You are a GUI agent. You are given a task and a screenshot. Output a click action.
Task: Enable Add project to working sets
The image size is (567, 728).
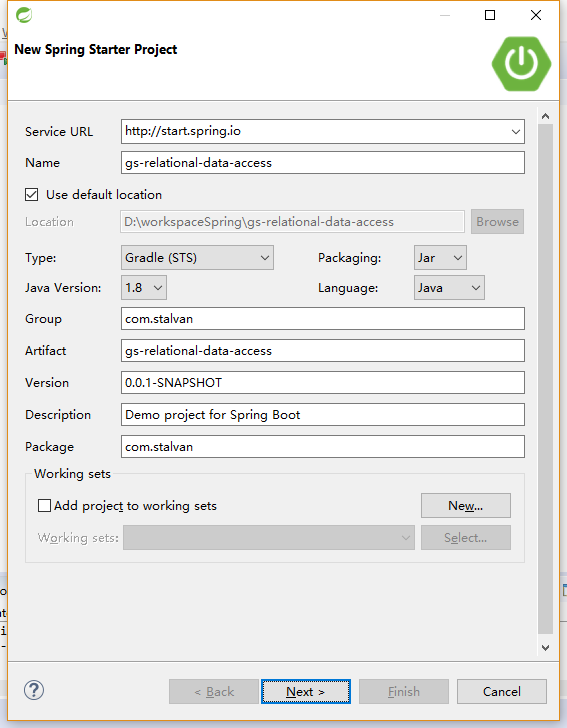44,506
